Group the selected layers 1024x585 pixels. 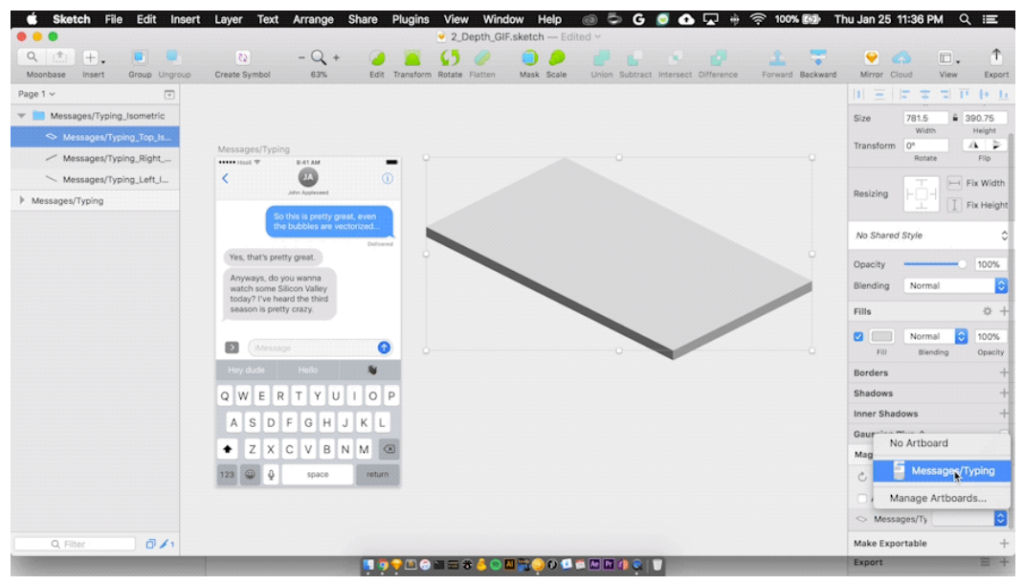(139, 57)
